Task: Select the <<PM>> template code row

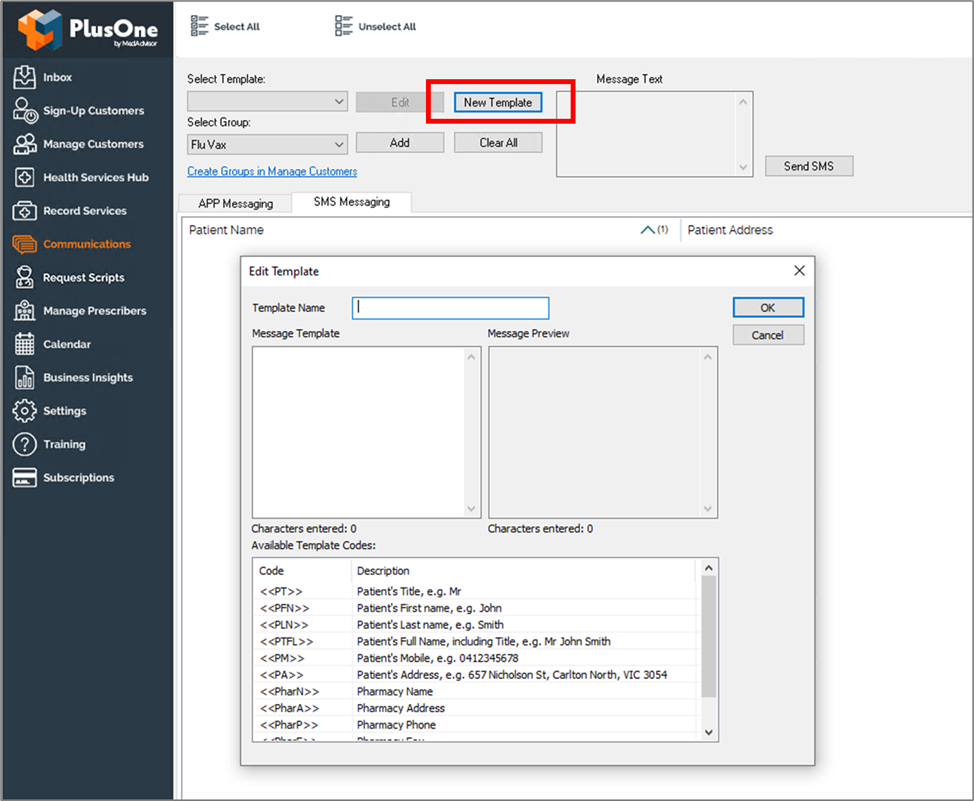Action: (x=476, y=658)
